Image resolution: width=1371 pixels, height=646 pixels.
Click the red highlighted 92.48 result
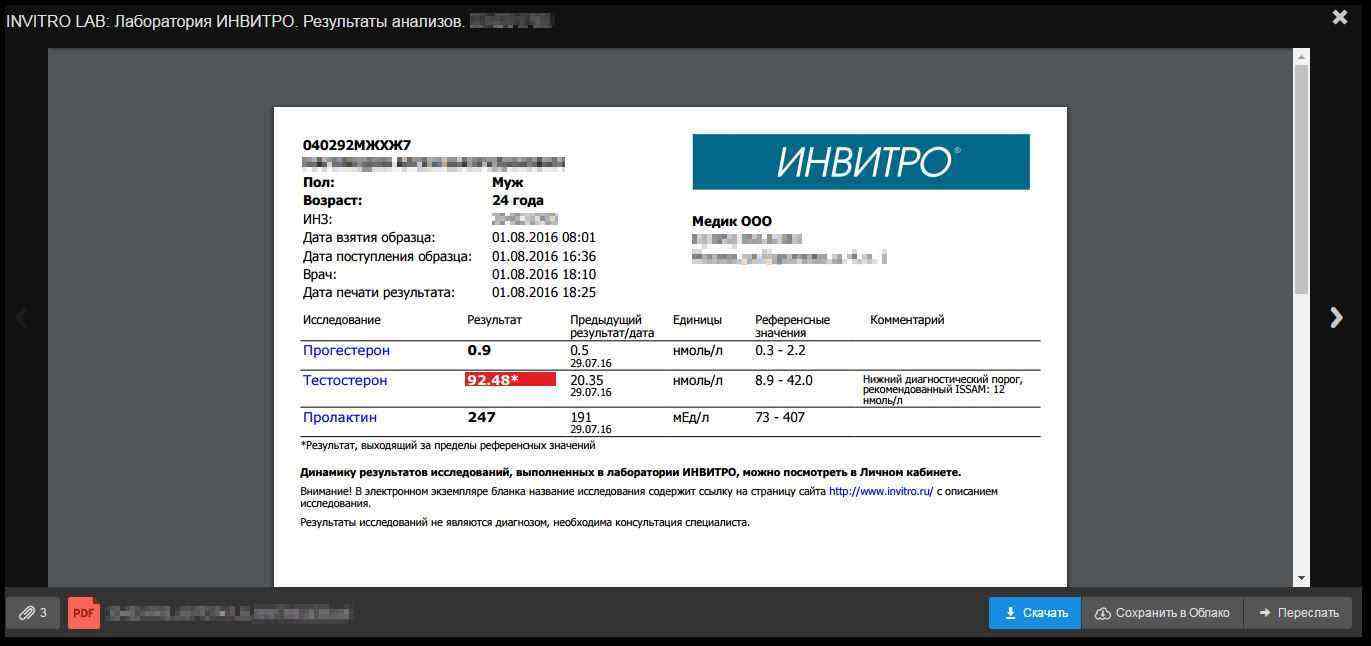click(510, 380)
